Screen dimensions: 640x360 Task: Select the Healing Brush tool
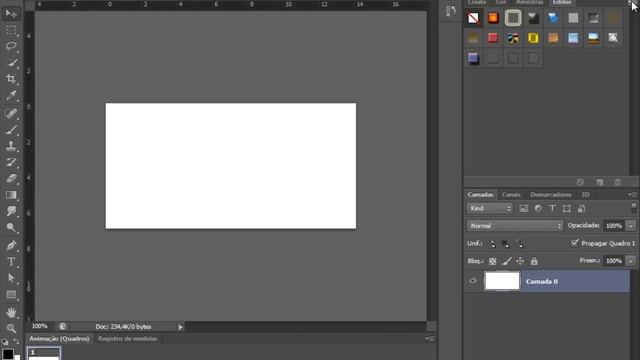(x=11, y=113)
